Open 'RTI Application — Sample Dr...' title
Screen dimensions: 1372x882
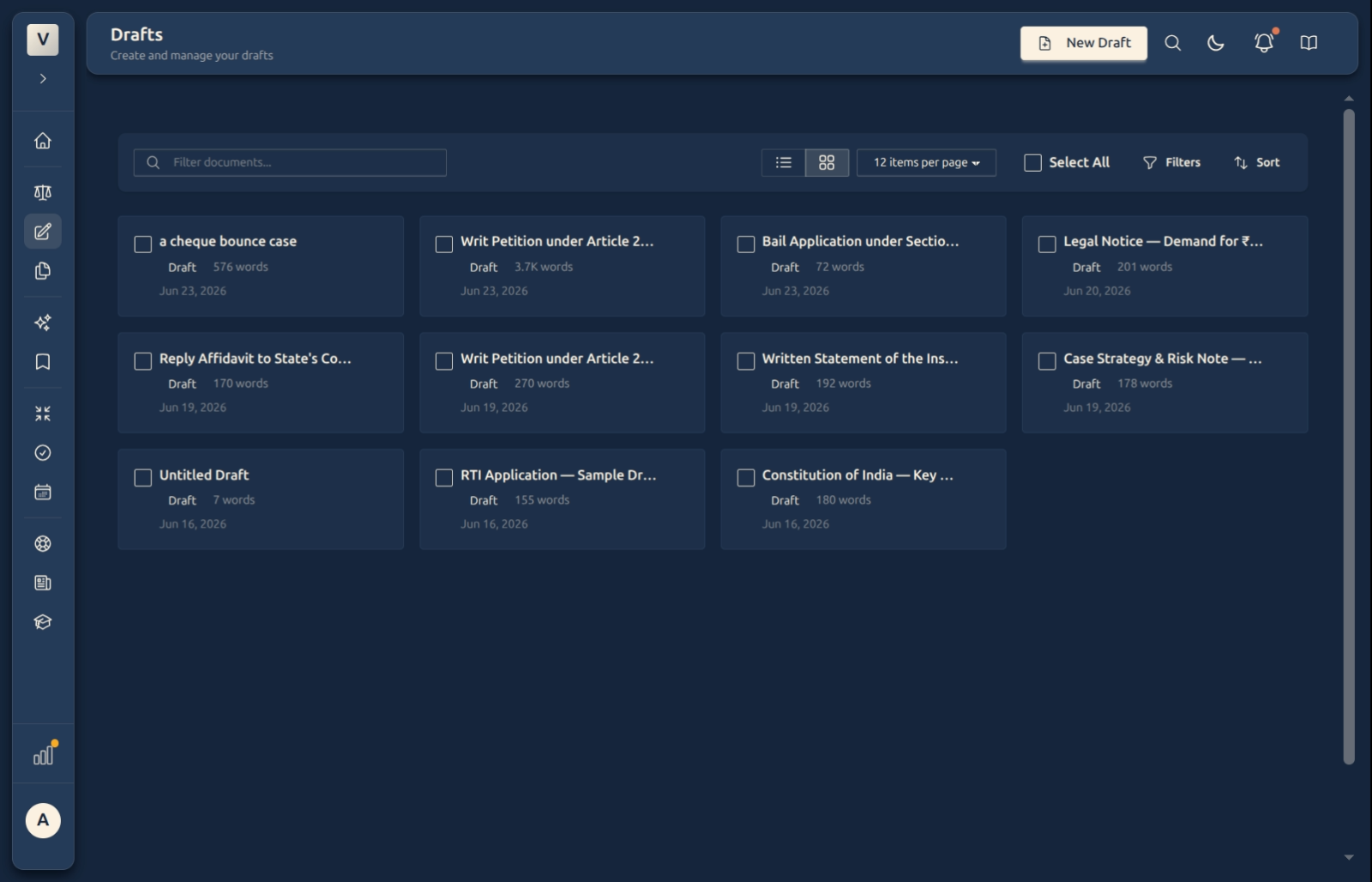tap(558, 475)
